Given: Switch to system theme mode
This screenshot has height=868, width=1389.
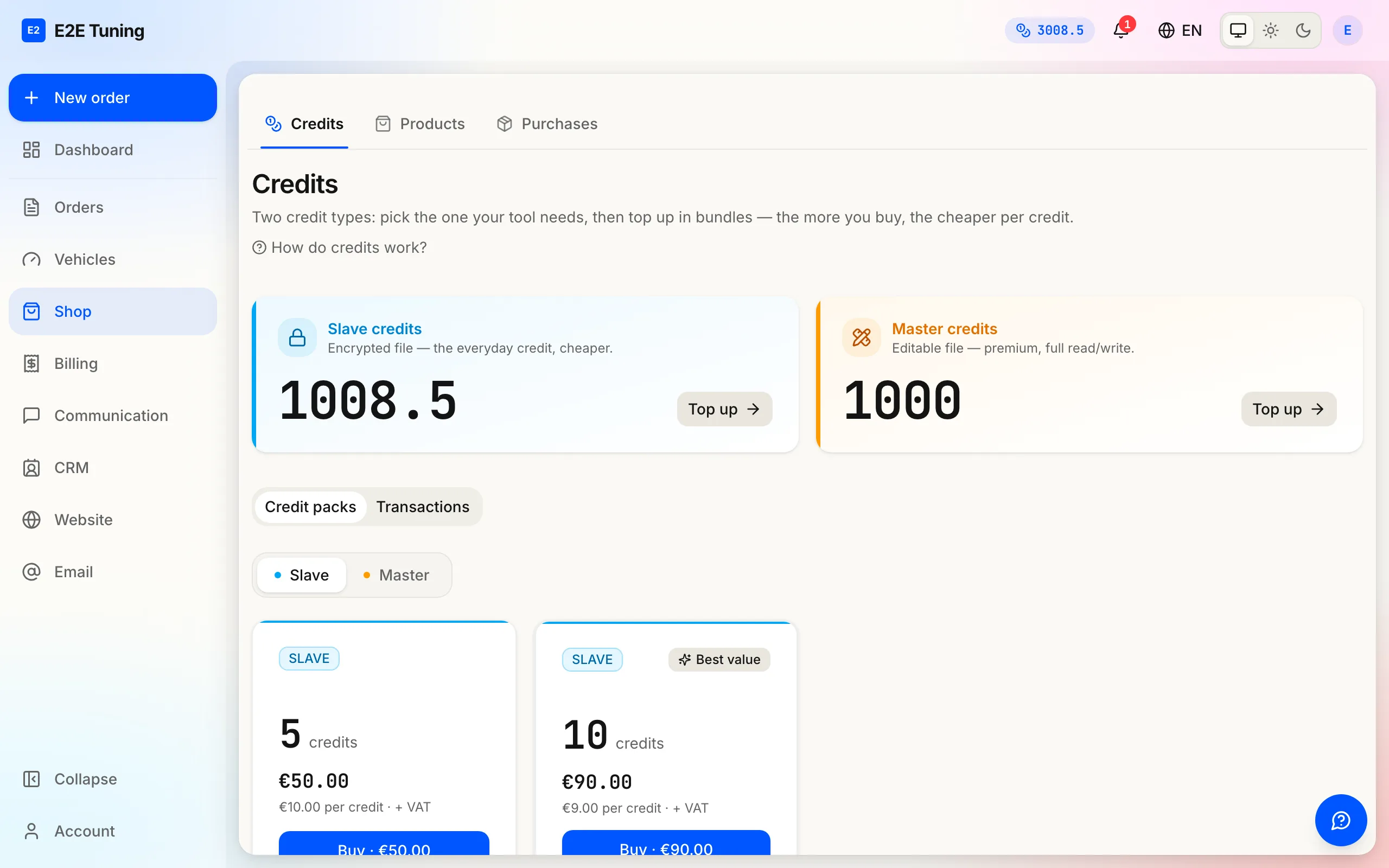Looking at the screenshot, I should [1238, 30].
